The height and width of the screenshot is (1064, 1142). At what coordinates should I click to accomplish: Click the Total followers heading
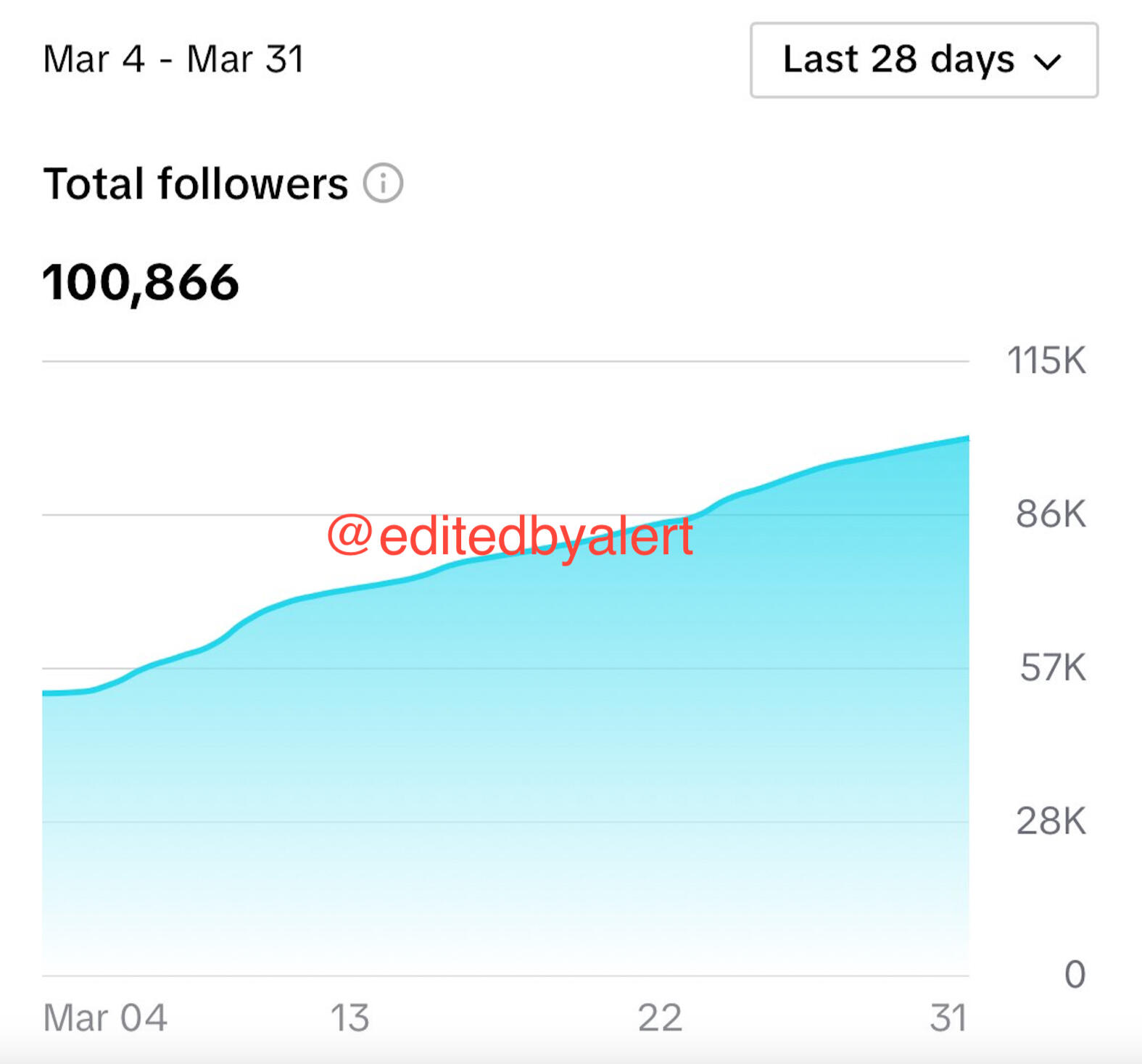[196, 183]
